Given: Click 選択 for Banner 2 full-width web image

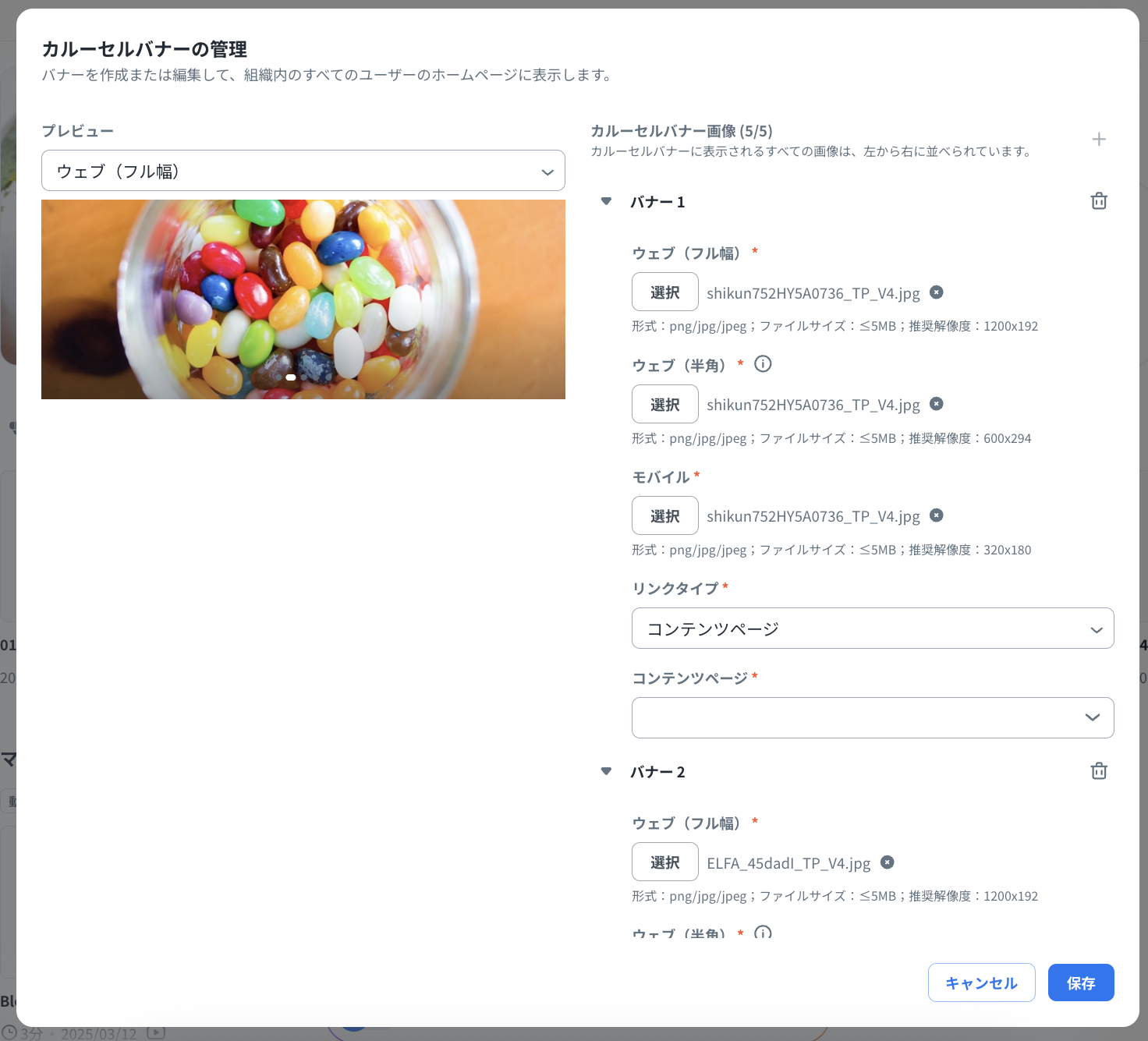Looking at the screenshot, I should tap(664, 862).
